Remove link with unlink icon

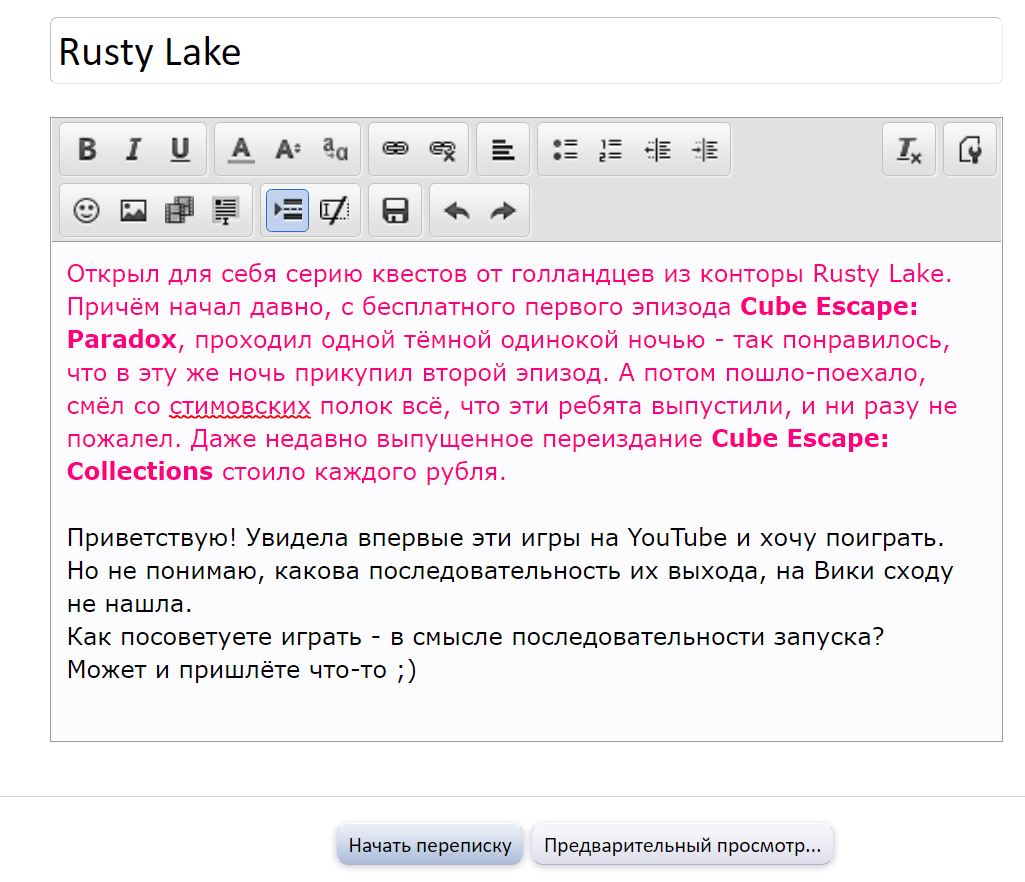click(x=442, y=150)
